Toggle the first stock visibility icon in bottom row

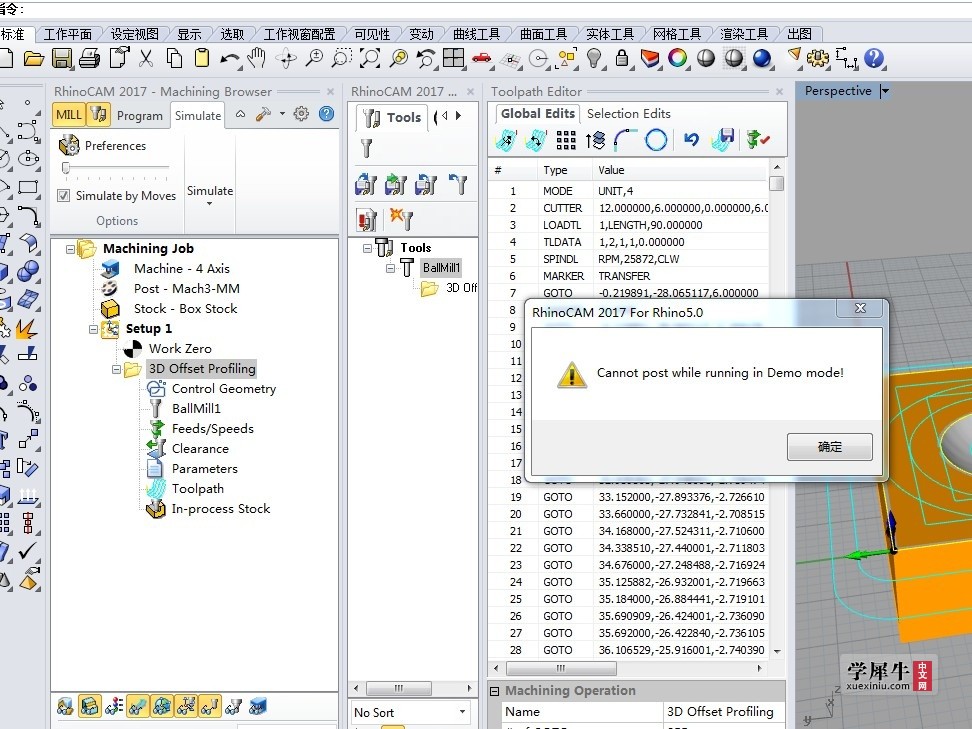(x=65, y=706)
